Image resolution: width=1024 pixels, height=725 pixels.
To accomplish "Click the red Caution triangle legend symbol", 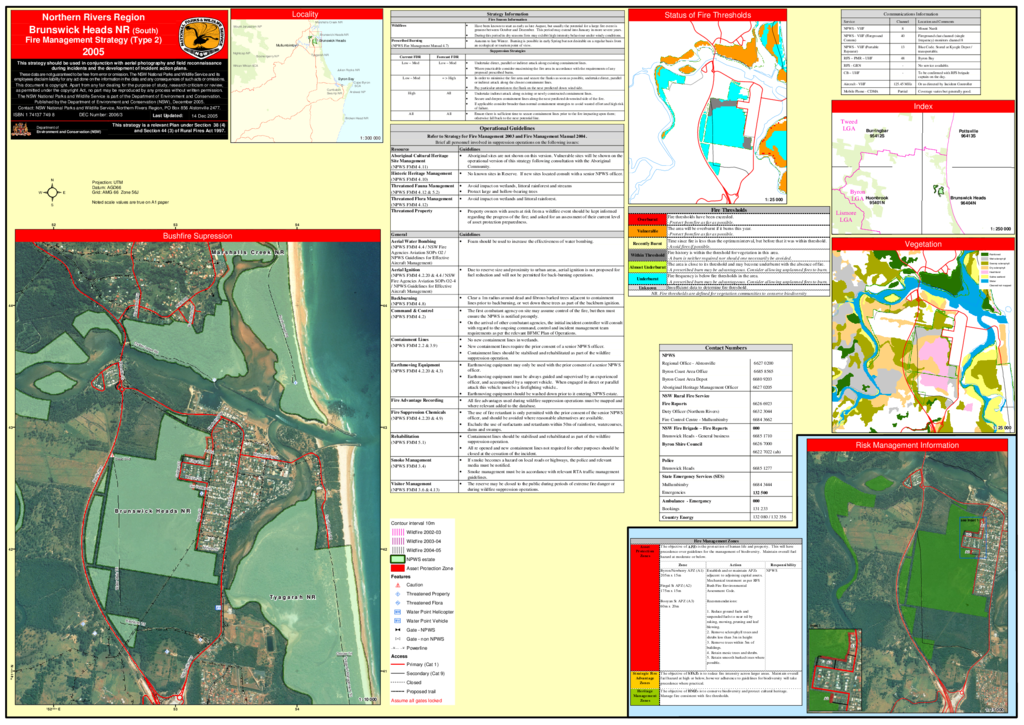I will [x=398, y=585].
